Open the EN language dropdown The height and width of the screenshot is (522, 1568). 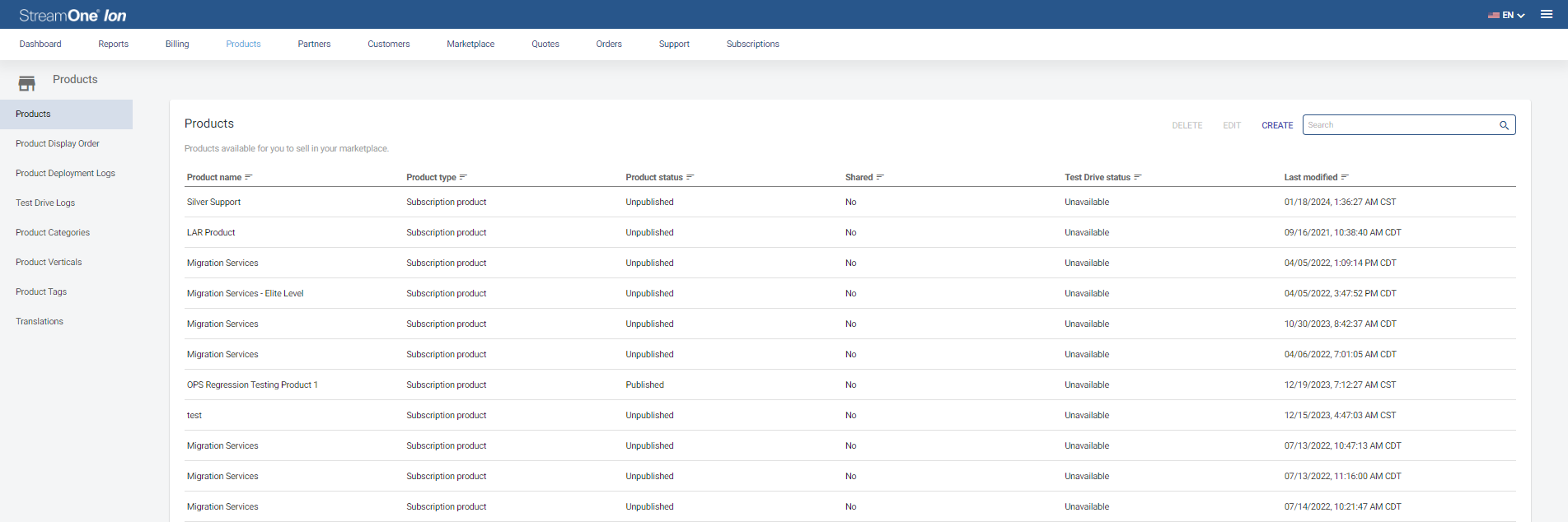[1507, 15]
